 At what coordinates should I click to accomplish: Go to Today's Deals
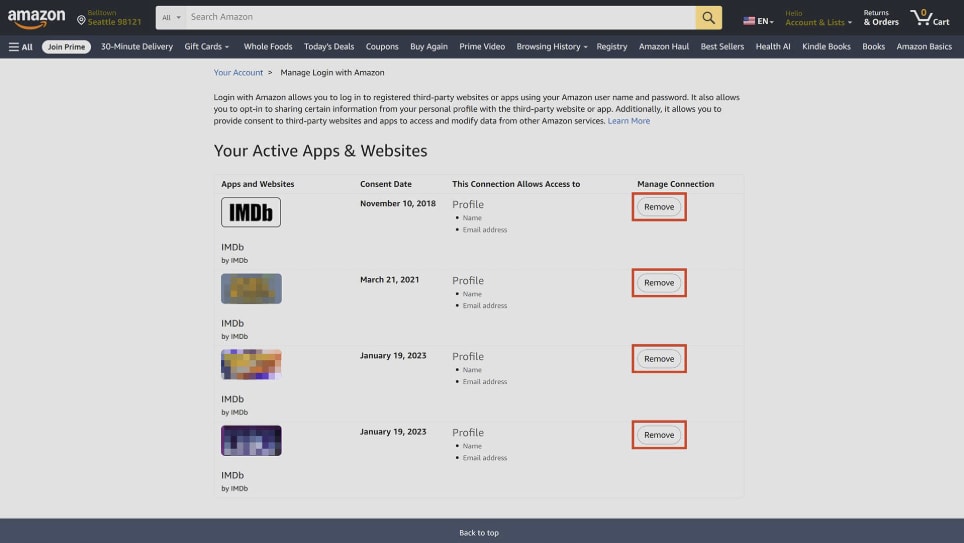pos(329,47)
